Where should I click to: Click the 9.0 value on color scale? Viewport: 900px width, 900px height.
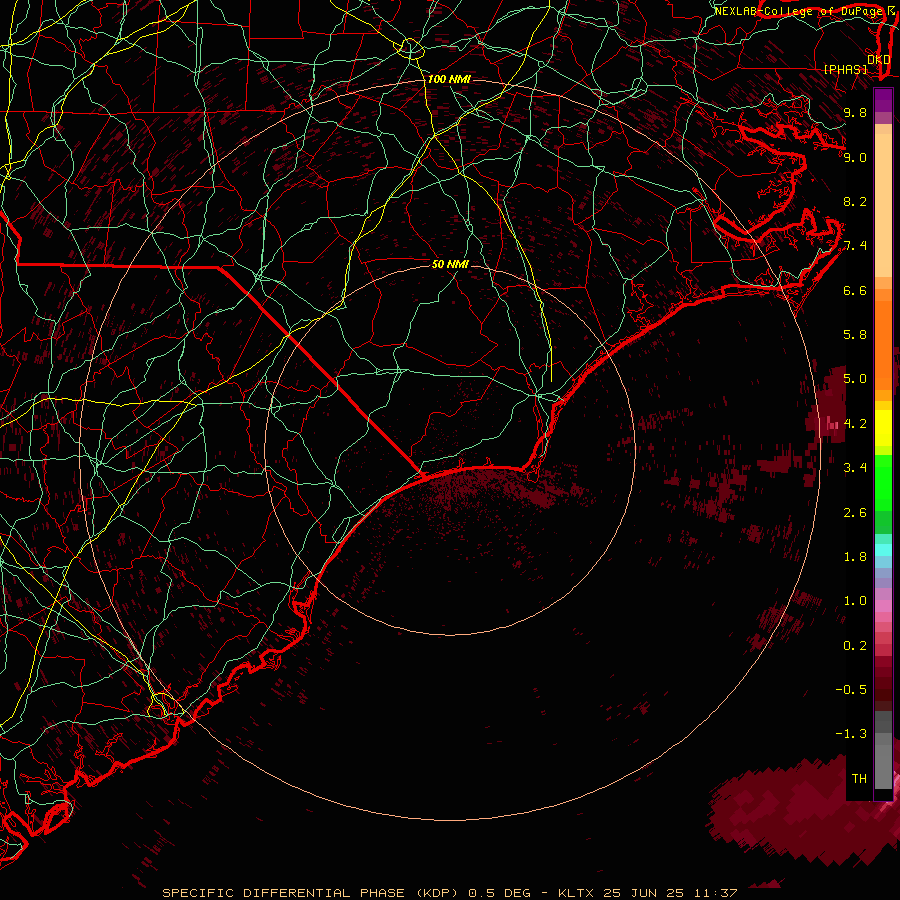point(855,157)
